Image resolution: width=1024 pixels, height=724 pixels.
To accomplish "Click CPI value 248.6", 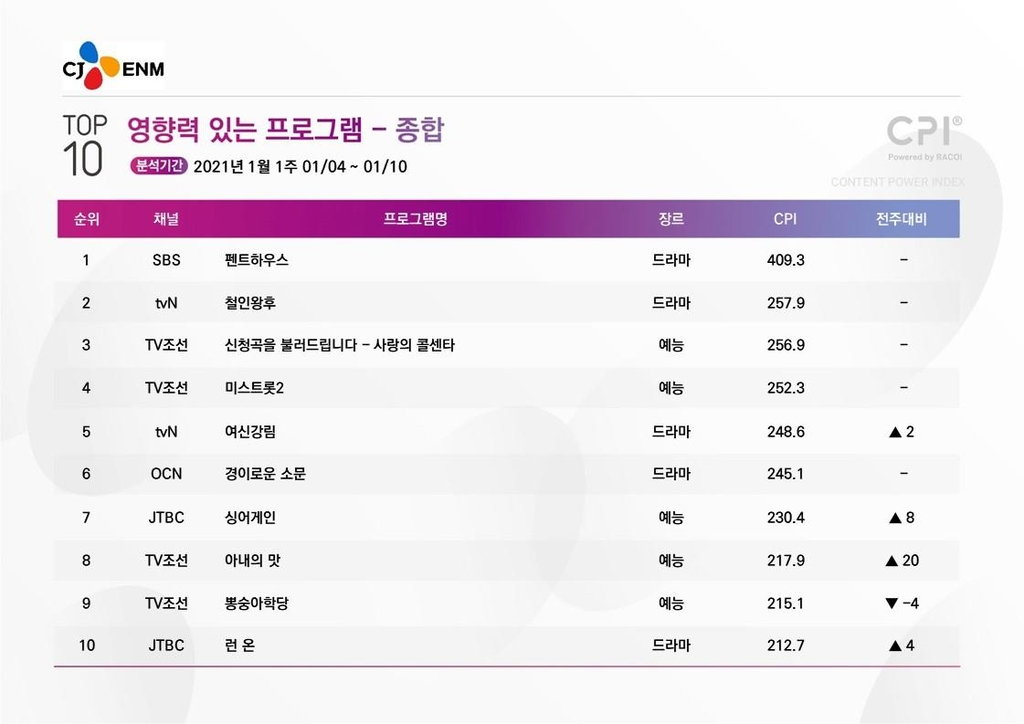I will pos(786,432).
